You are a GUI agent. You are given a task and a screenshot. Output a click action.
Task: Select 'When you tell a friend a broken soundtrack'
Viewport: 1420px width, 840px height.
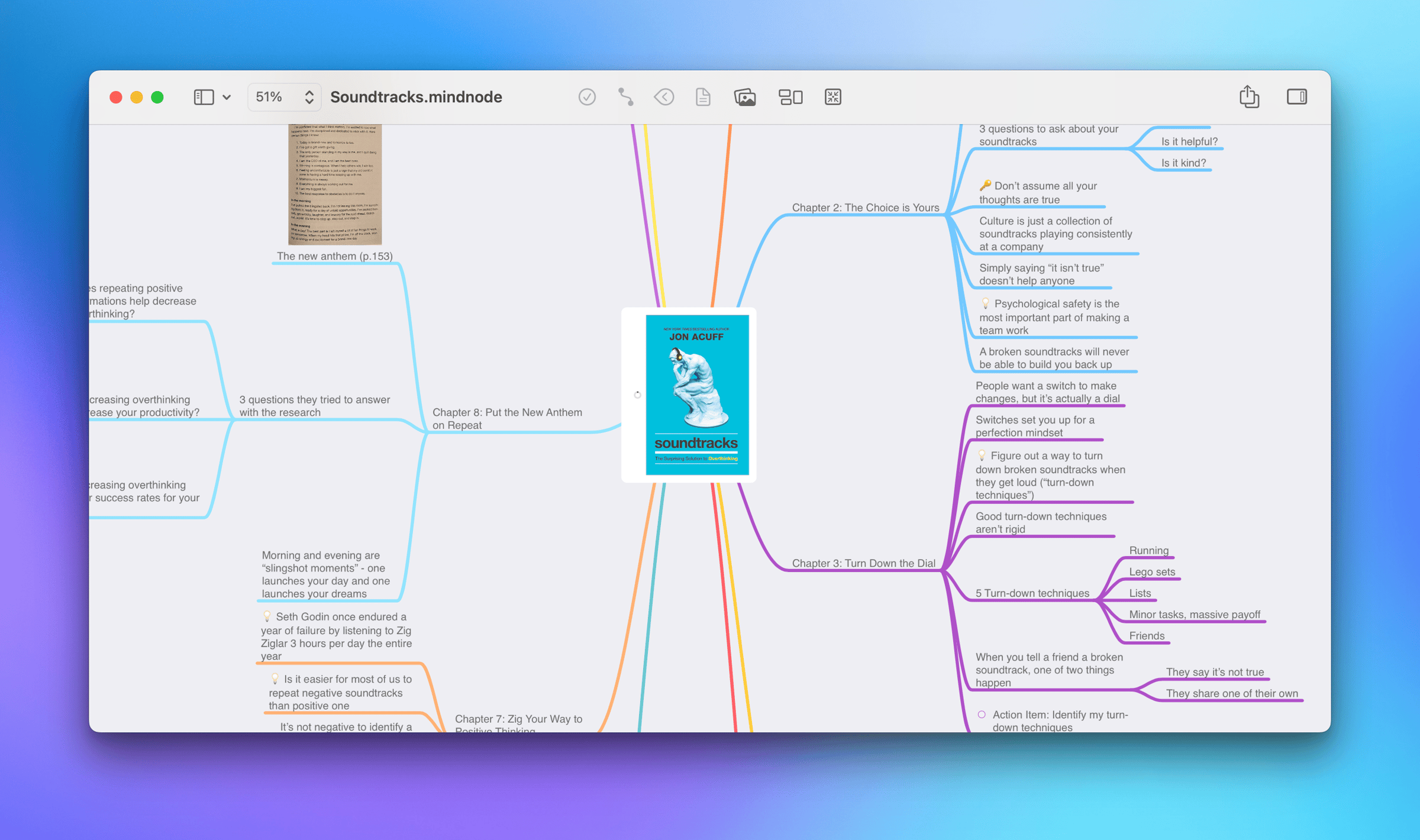point(1049,670)
